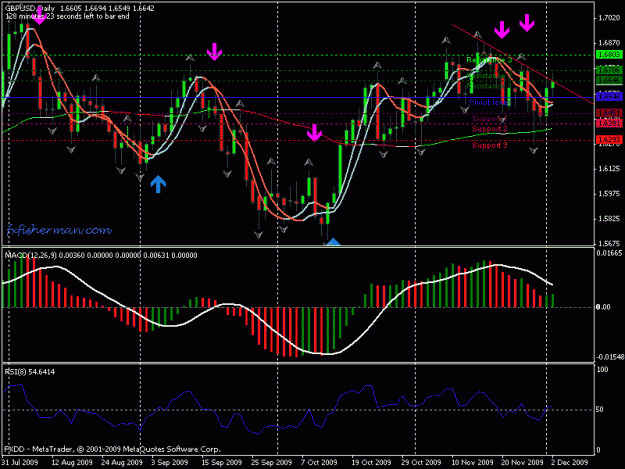The width and height of the screenshot is (625, 469).
Task: Click the 10 Nov 2009 date label
Action: tap(472, 462)
